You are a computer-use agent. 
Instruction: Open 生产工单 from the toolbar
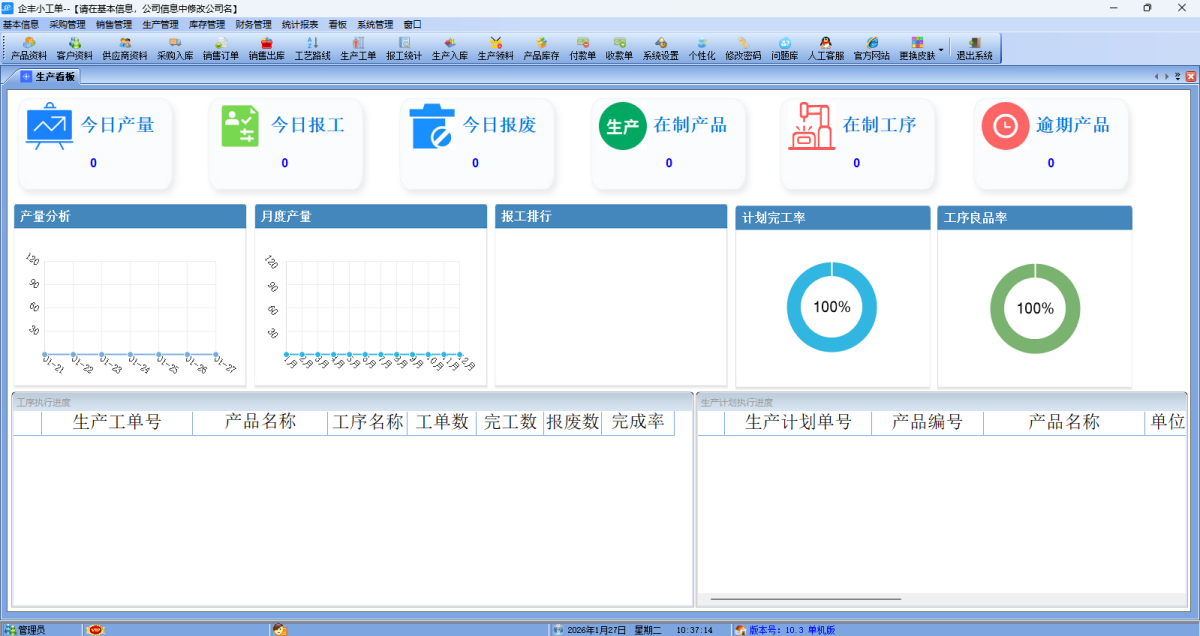pos(358,48)
